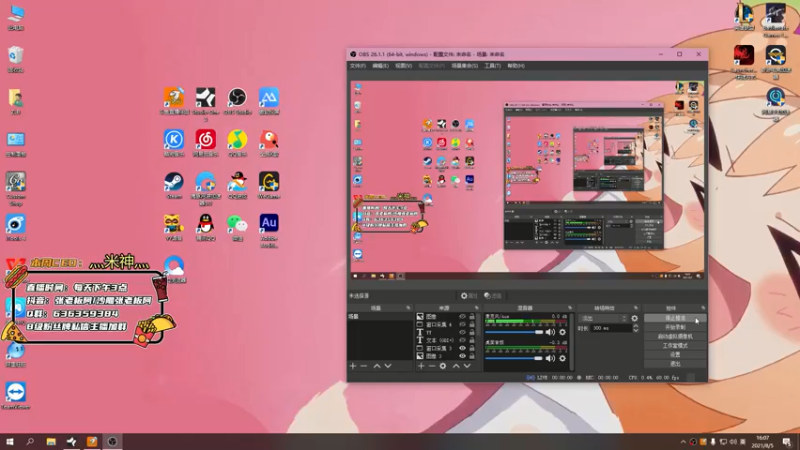
Task: Remove selected source with minus icon
Action: coord(432,366)
